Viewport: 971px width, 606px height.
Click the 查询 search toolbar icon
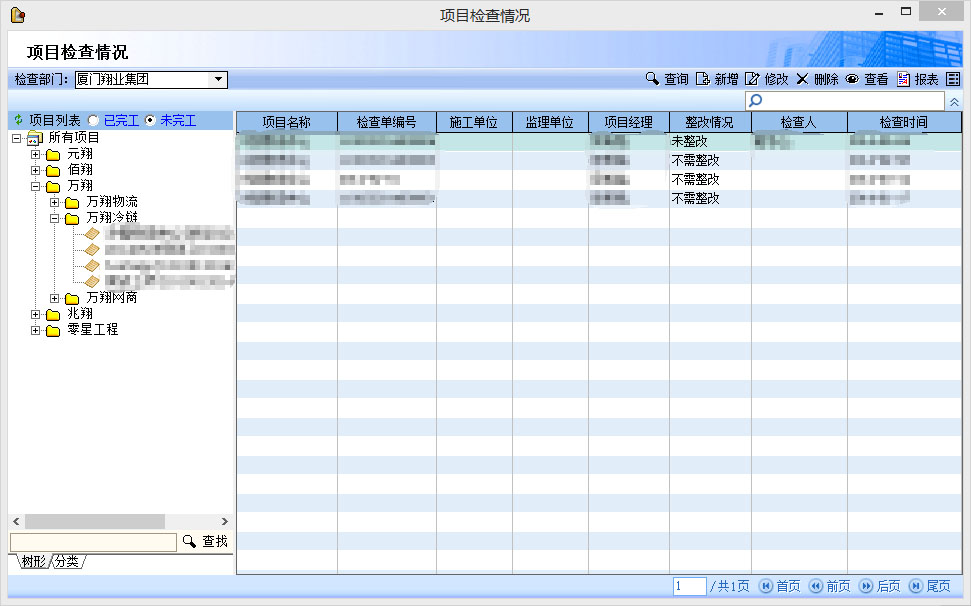tap(652, 79)
